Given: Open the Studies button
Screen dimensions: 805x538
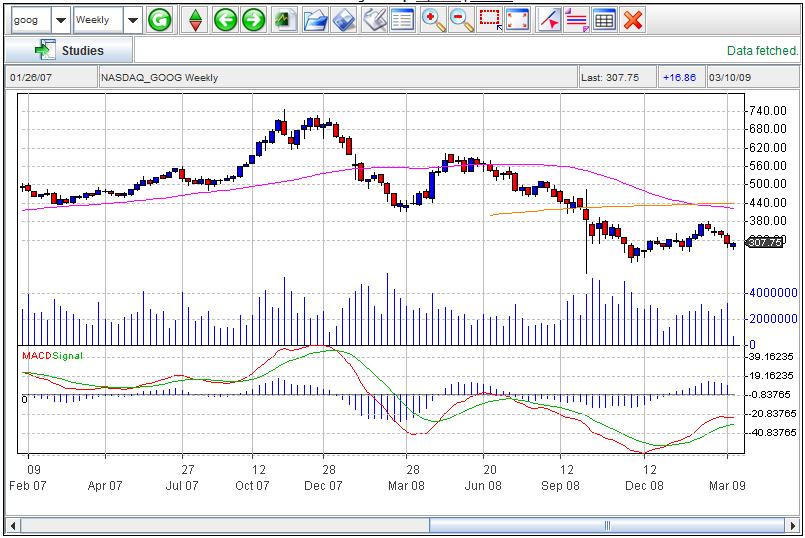Looking at the screenshot, I should 69,50.
